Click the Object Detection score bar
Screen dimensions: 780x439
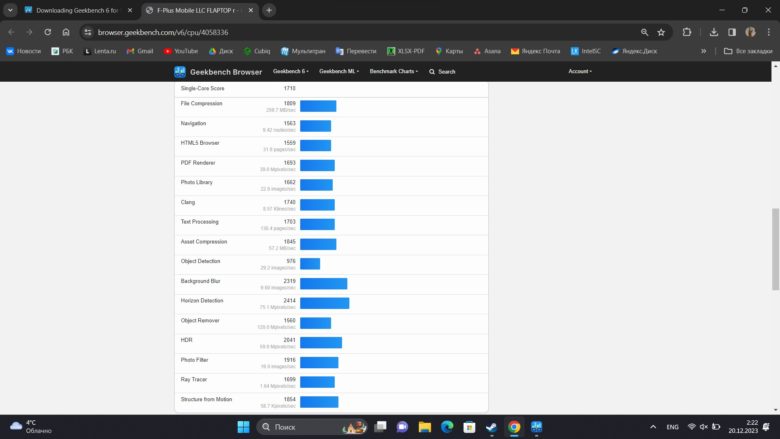pos(310,264)
